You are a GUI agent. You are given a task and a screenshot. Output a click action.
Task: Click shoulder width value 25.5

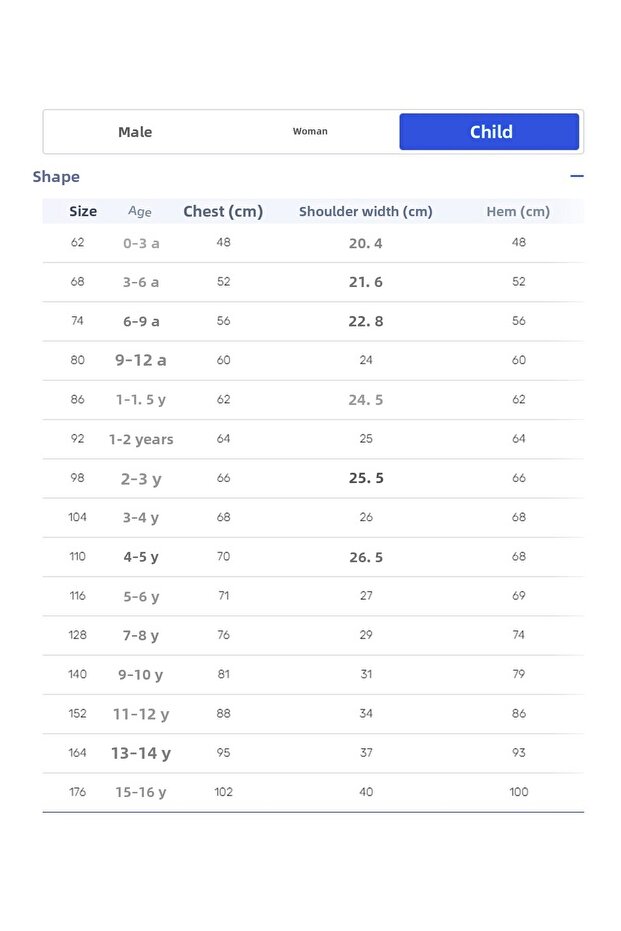[x=366, y=478]
